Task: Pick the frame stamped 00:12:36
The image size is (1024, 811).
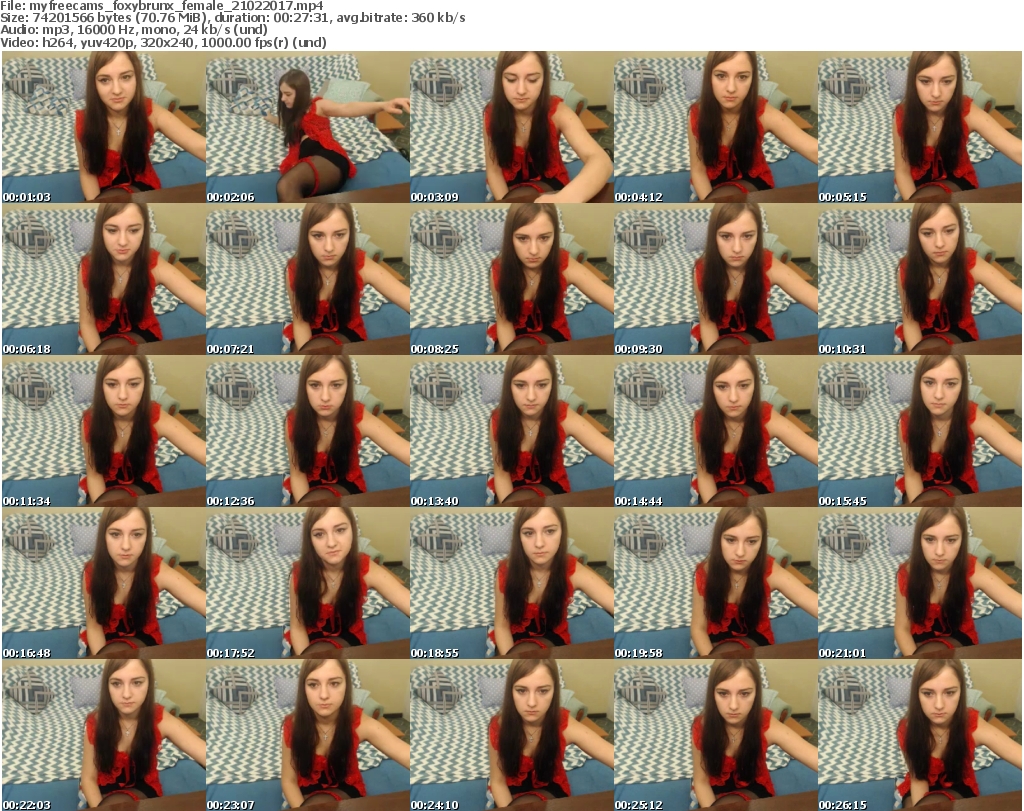Action: (308, 432)
